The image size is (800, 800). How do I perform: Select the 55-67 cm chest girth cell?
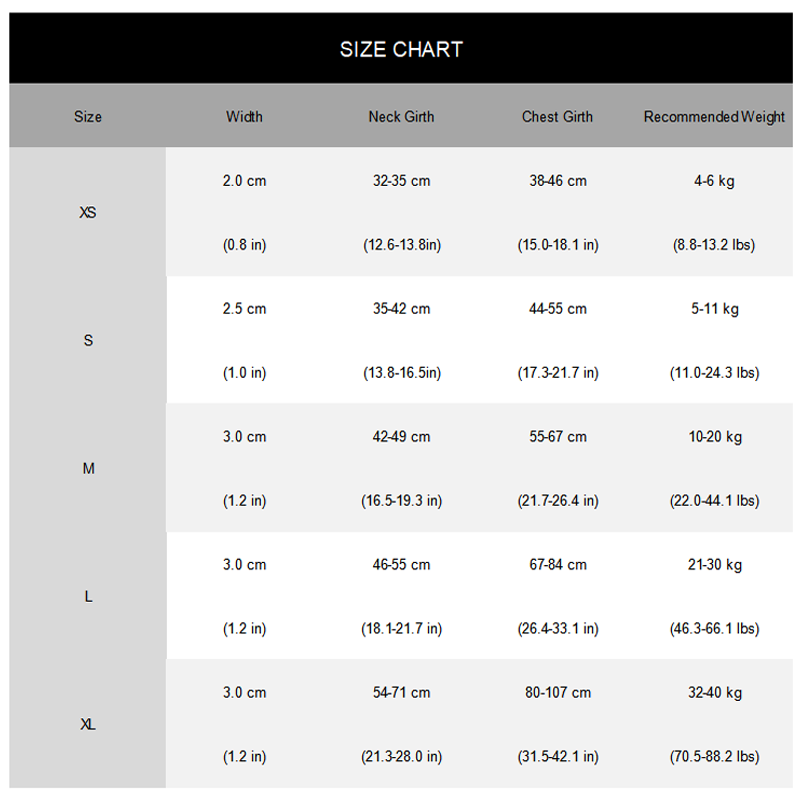coord(558,437)
